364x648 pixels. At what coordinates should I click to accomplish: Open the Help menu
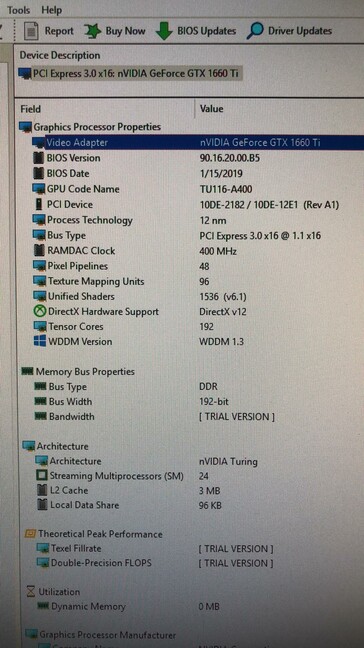52,10
